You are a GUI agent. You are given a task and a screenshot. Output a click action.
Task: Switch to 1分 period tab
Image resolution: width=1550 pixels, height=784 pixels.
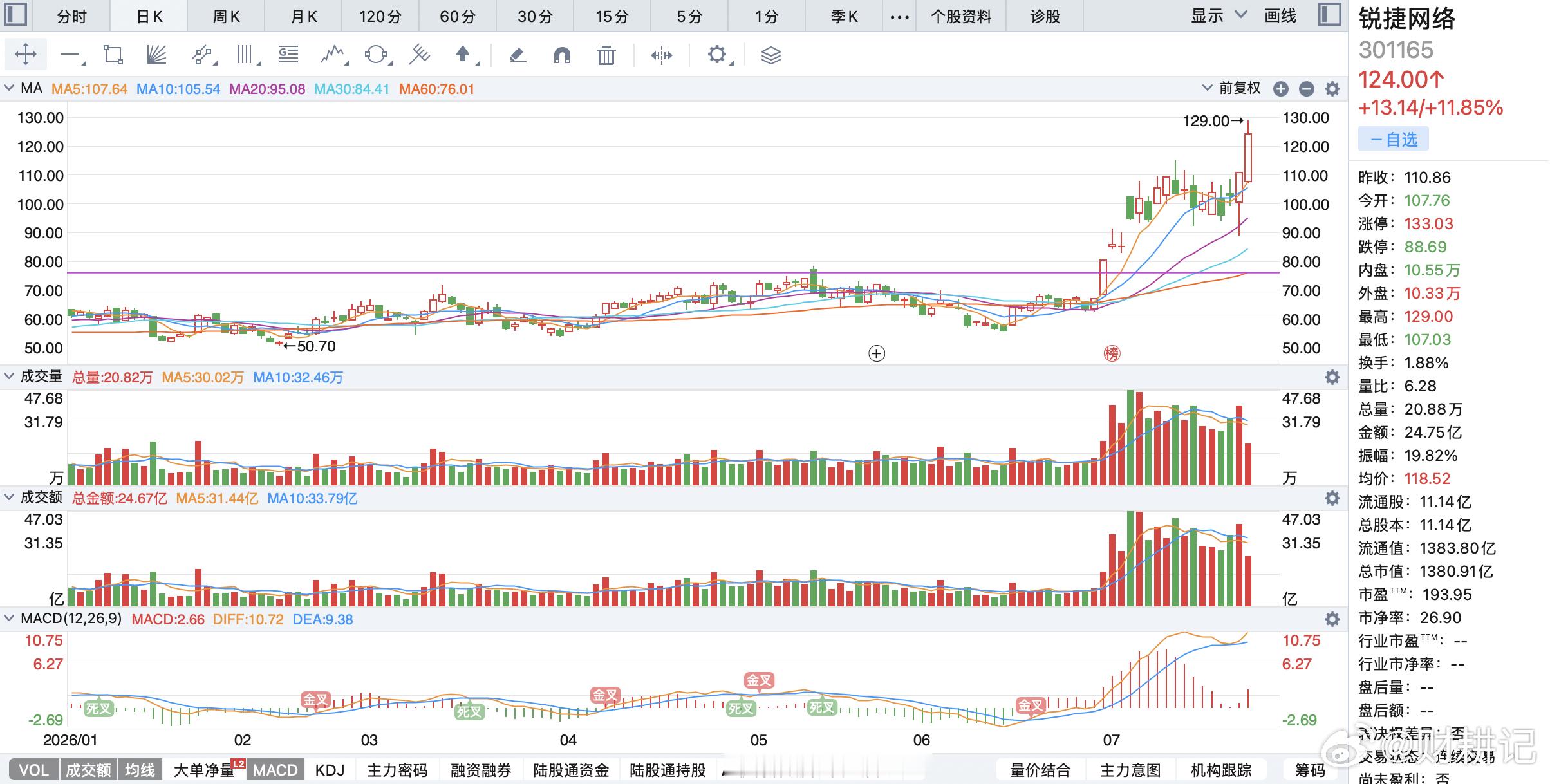[x=767, y=16]
